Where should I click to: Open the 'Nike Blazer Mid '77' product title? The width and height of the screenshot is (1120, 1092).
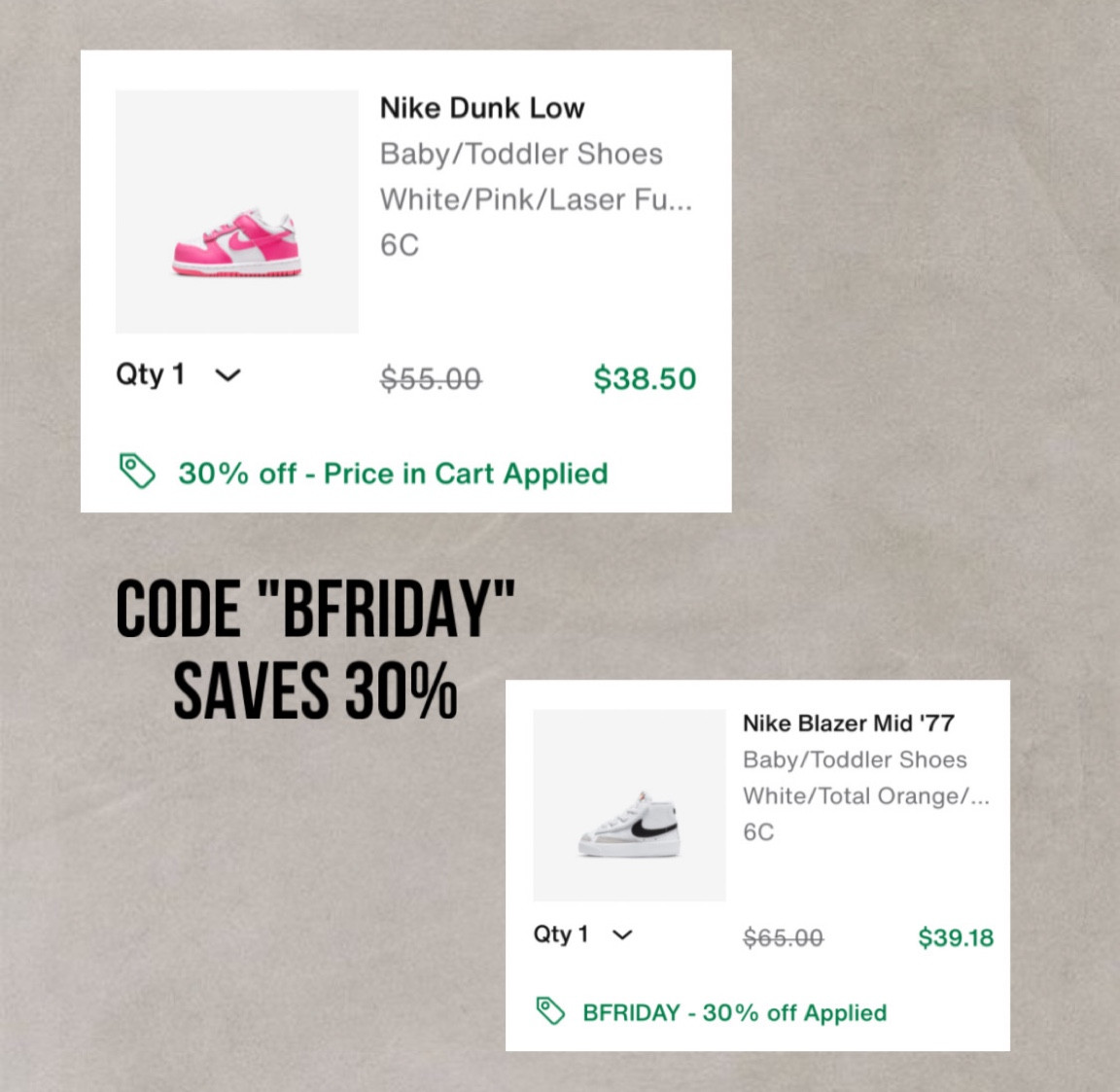[848, 723]
